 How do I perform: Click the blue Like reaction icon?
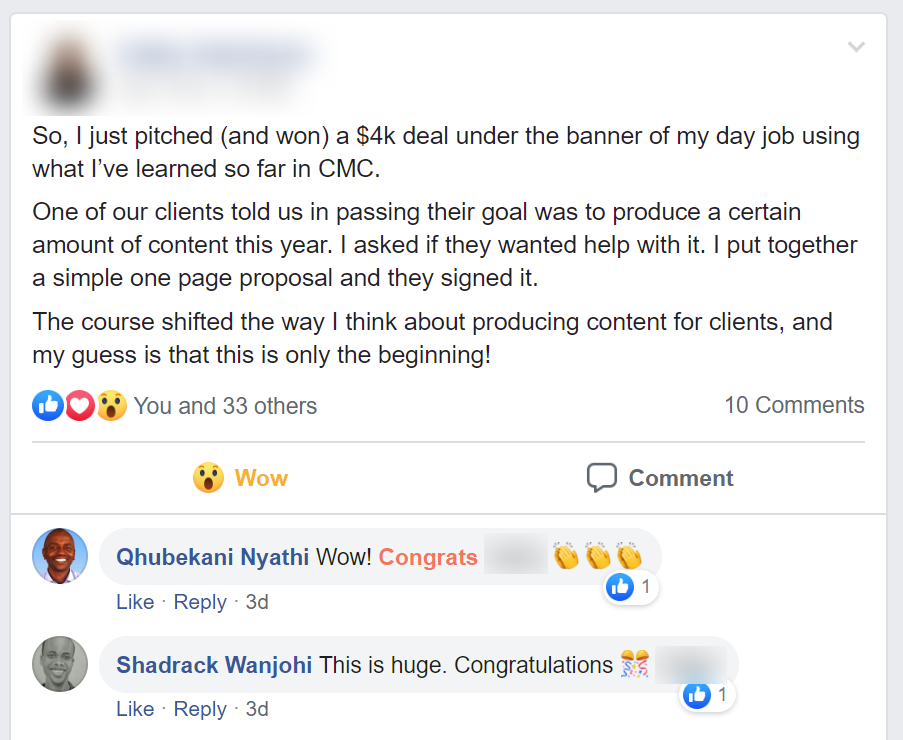[48, 405]
